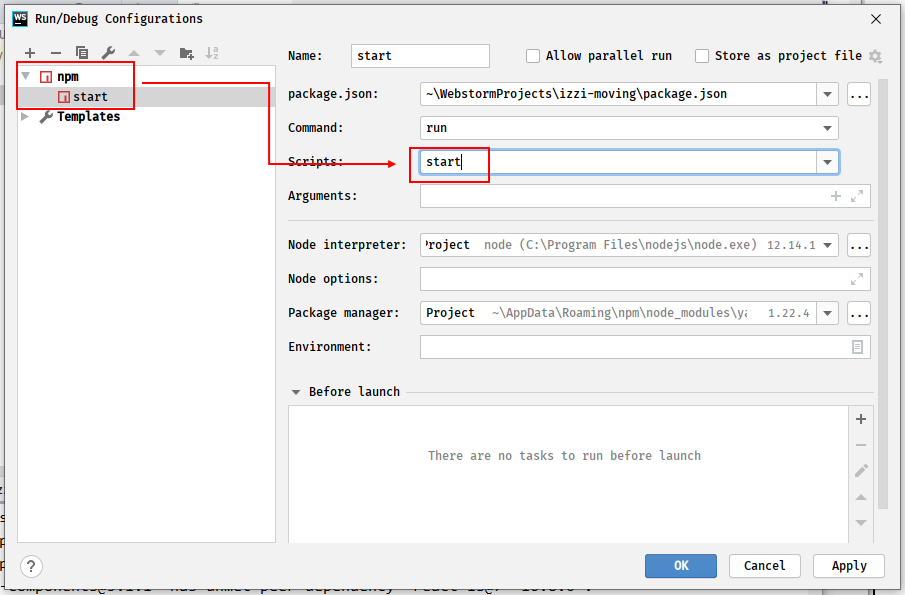Expand the Node options field

pos(857,279)
